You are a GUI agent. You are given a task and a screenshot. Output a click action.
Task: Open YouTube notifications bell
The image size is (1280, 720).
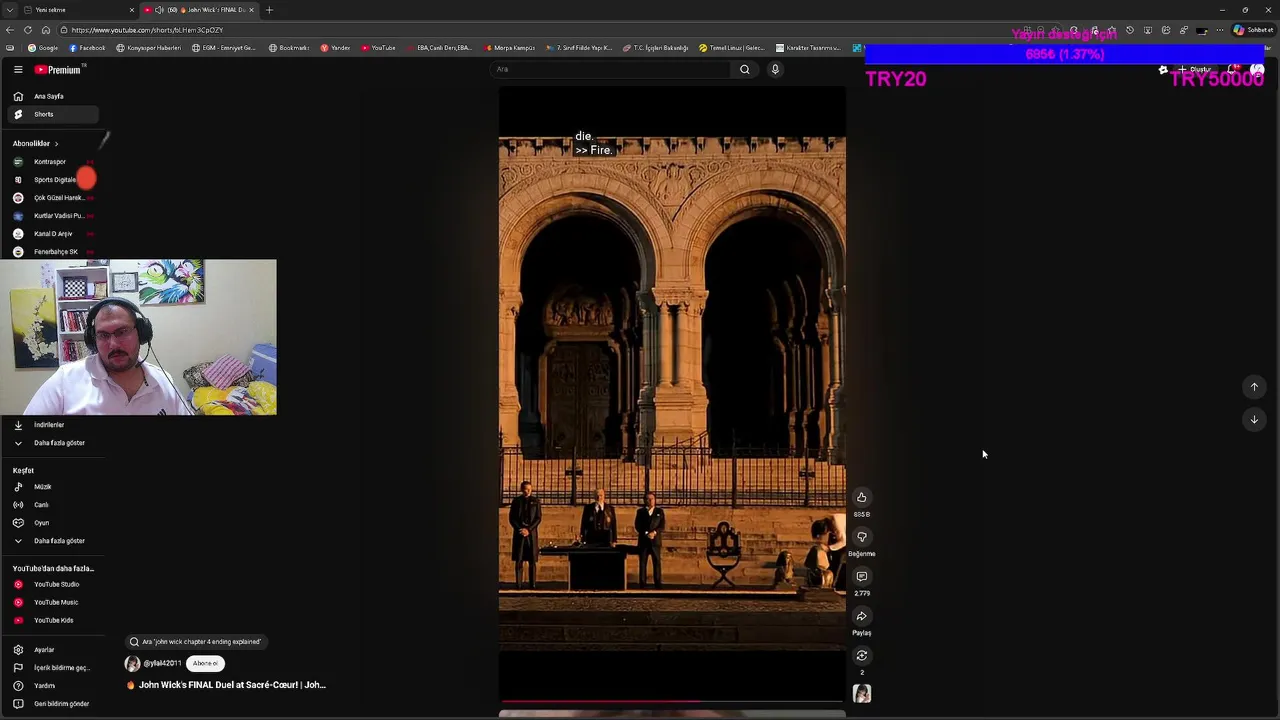click(x=1234, y=70)
